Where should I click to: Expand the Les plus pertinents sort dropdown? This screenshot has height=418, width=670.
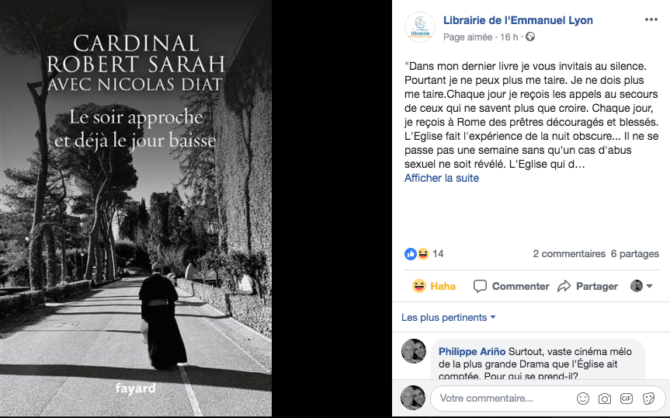[448, 318]
